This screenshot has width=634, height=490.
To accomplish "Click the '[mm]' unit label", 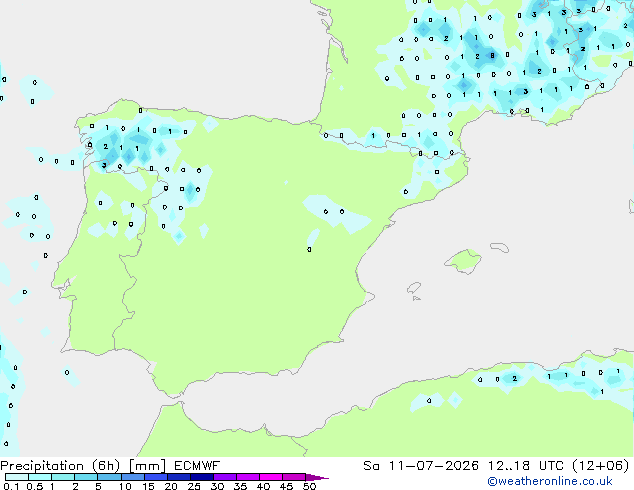I will 147,466.
